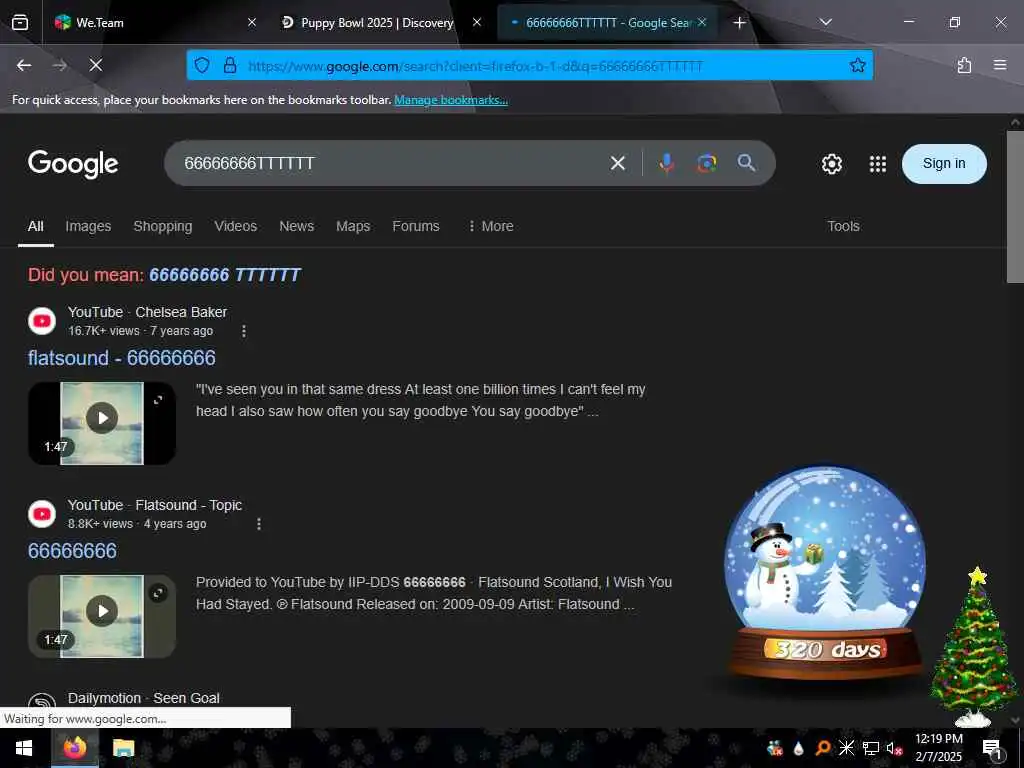Click the address bar URL
Screen dimensions: 1024x768
475,66
